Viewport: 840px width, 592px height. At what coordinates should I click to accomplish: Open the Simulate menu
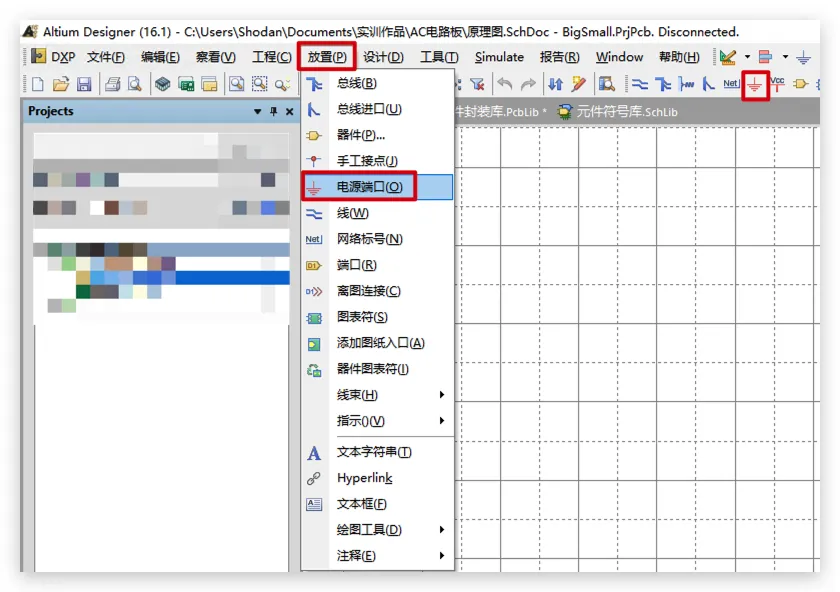click(499, 57)
